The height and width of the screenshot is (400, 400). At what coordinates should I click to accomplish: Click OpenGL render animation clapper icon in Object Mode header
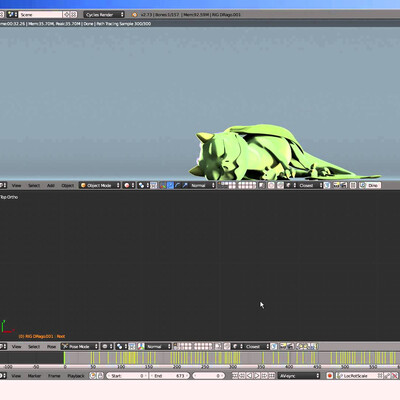(x=343, y=185)
